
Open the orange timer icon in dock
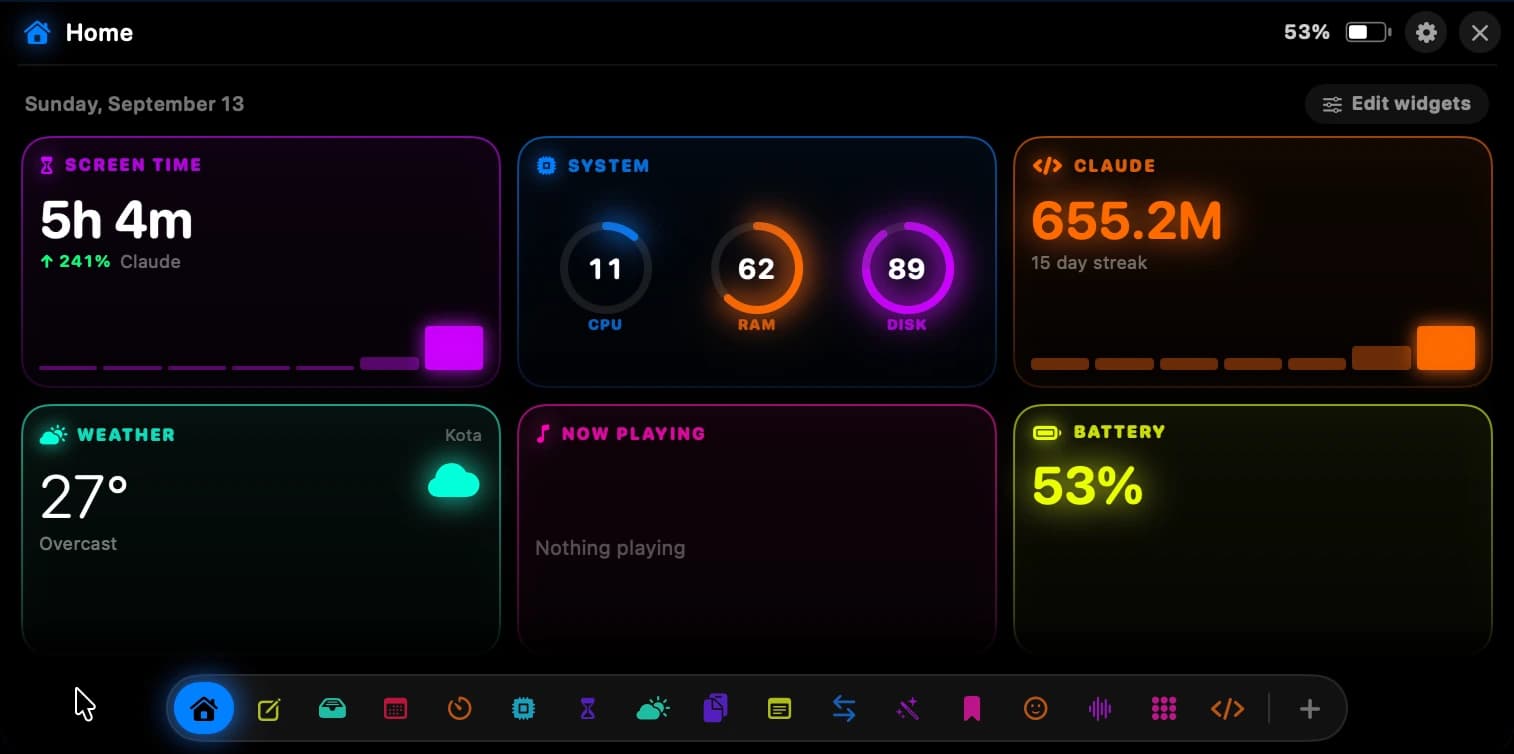(459, 709)
